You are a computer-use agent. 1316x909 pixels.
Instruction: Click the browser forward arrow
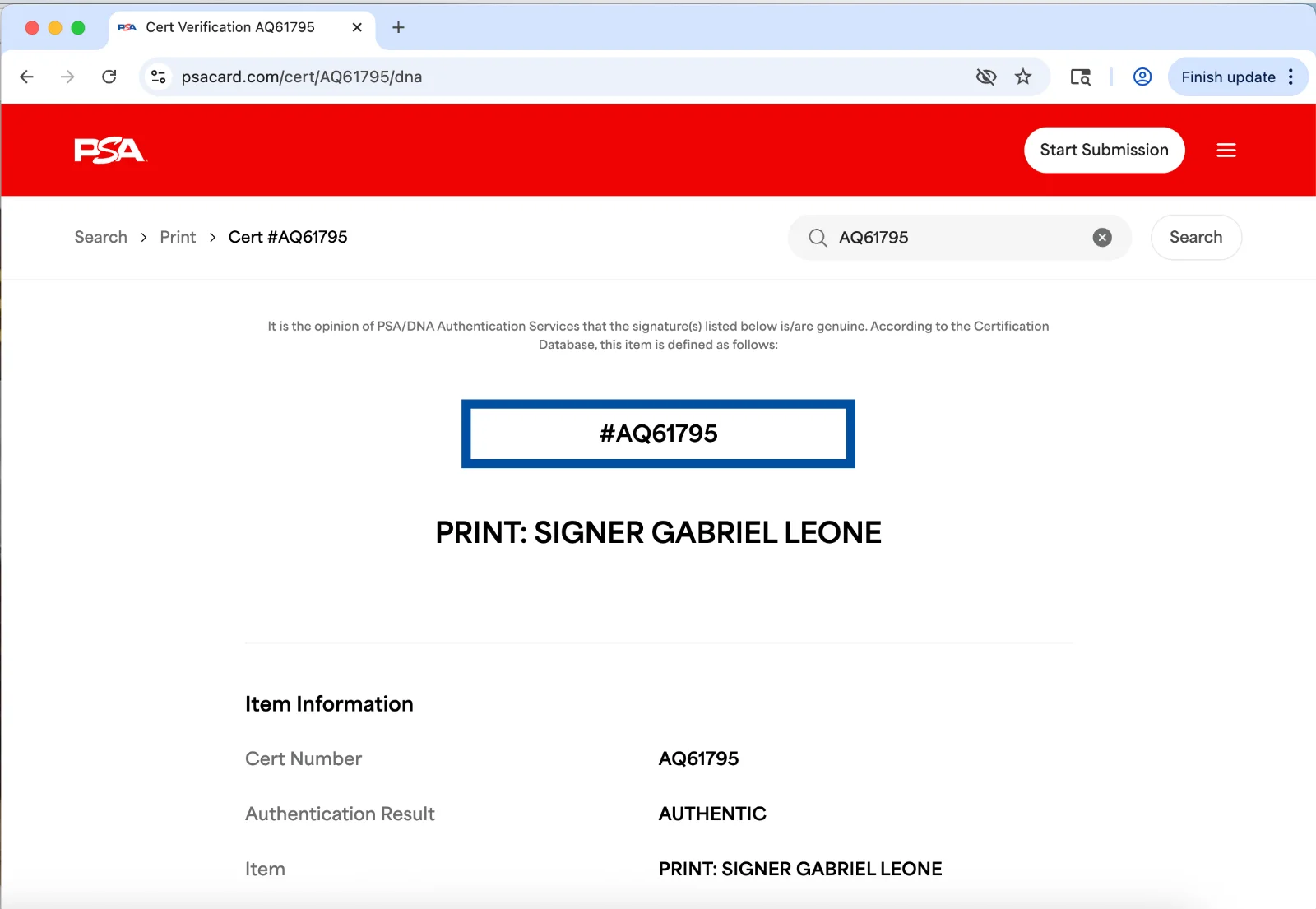pos(67,77)
